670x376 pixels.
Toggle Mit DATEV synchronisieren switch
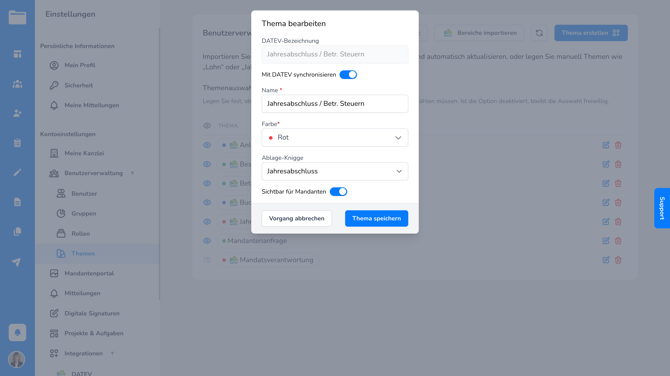(348, 75)
